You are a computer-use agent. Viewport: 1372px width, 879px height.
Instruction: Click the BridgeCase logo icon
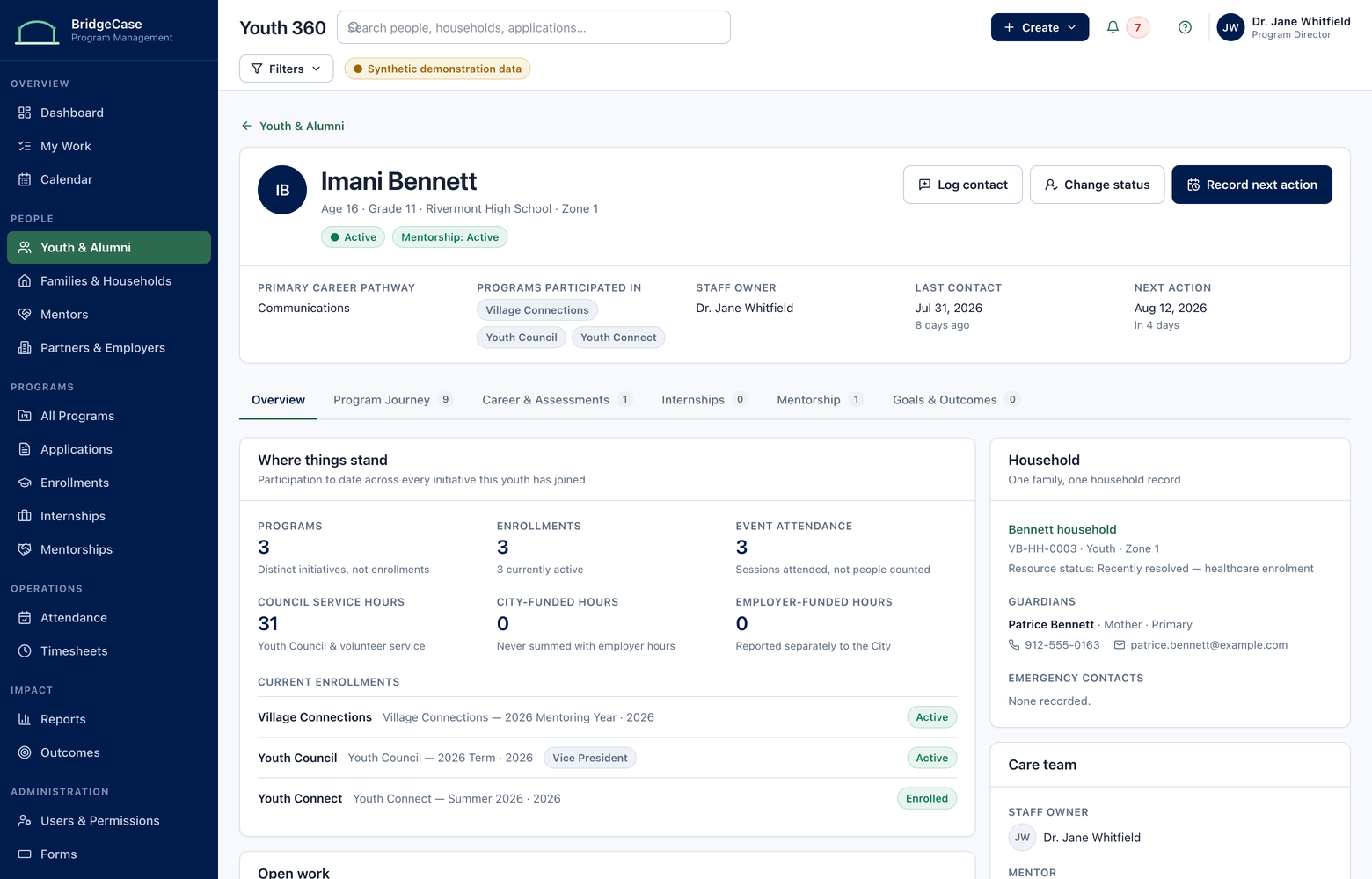pyautogui.click(x=38, y=32)
